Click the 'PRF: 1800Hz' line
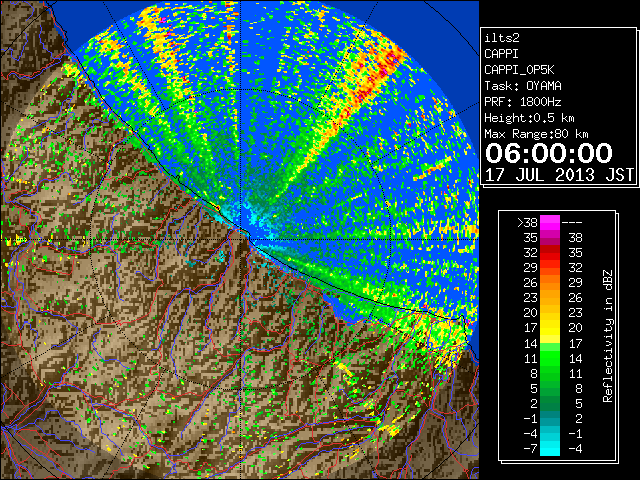This screenshot has width=640, height=480. click(522, 102)
